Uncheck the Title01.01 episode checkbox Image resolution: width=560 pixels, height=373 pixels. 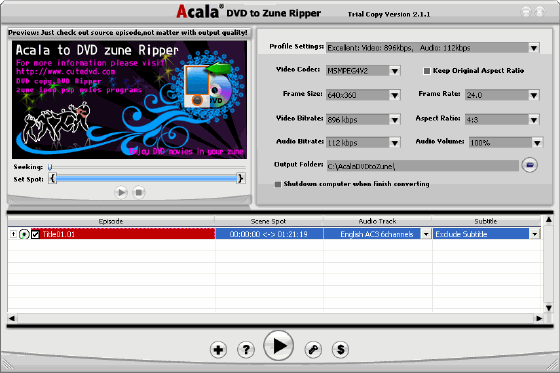(35, 234)
